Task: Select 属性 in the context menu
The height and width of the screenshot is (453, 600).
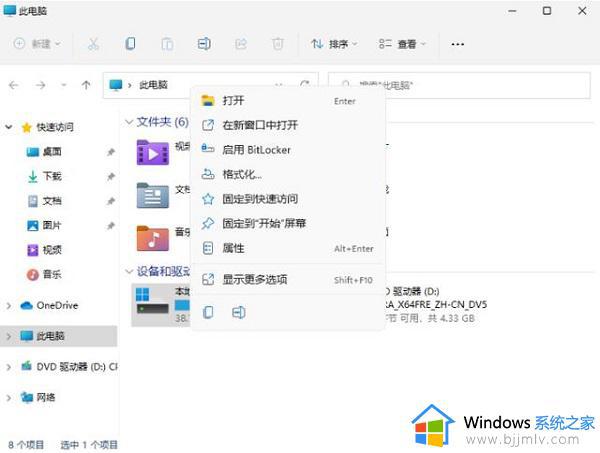Action: [x=233, y=248]
